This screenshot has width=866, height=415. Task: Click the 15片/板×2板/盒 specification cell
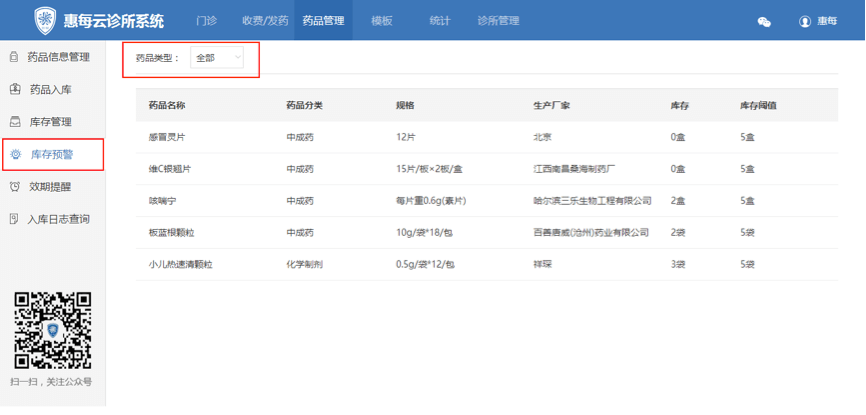[429, 169]
